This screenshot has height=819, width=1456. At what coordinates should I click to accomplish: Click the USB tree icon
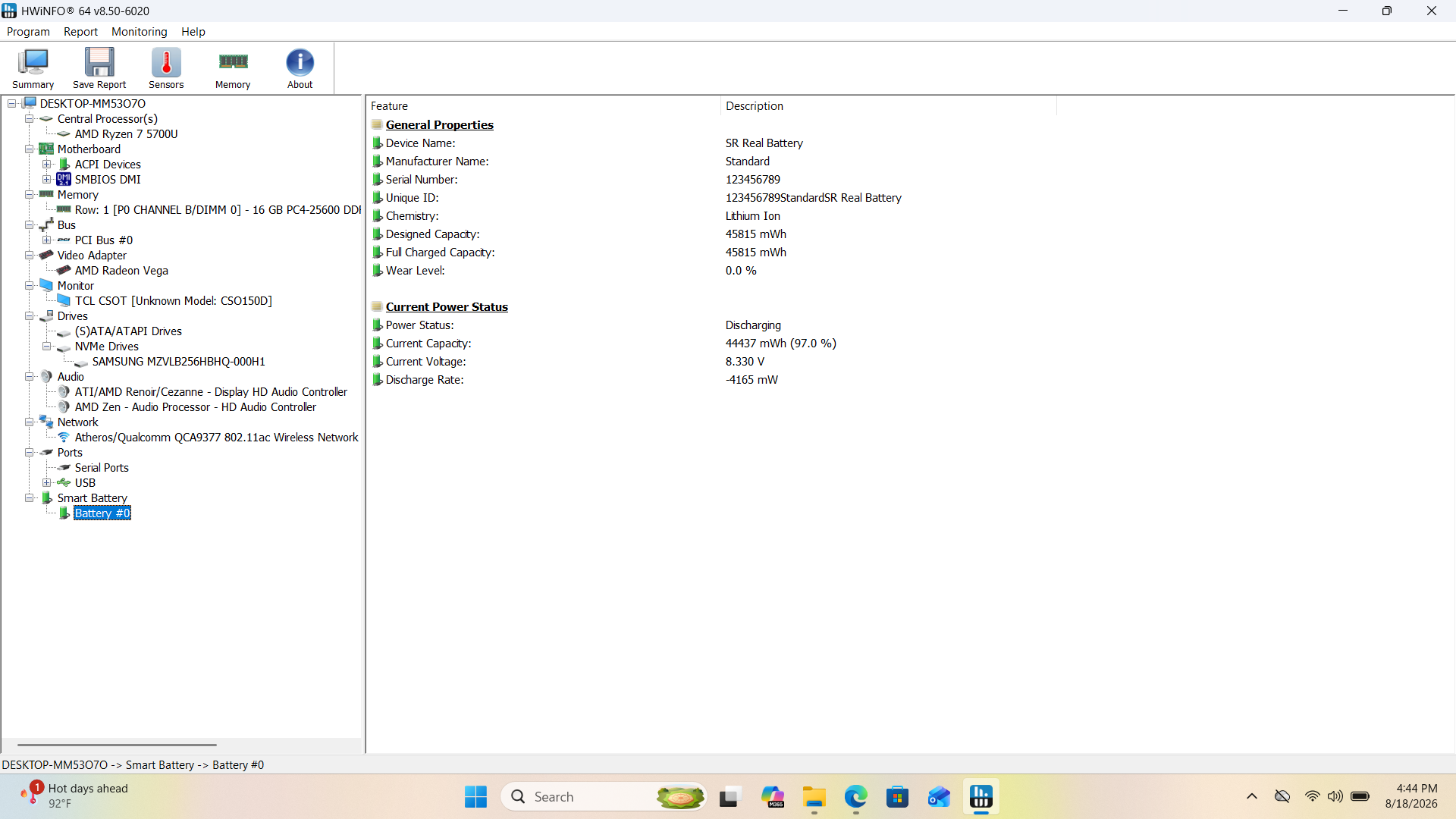click(64, 482)
